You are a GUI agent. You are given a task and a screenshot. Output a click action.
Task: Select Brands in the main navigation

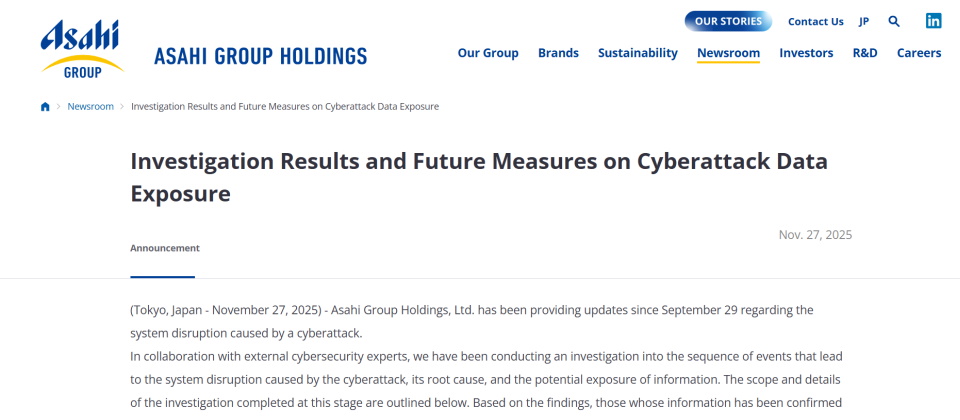coord(558,53)
